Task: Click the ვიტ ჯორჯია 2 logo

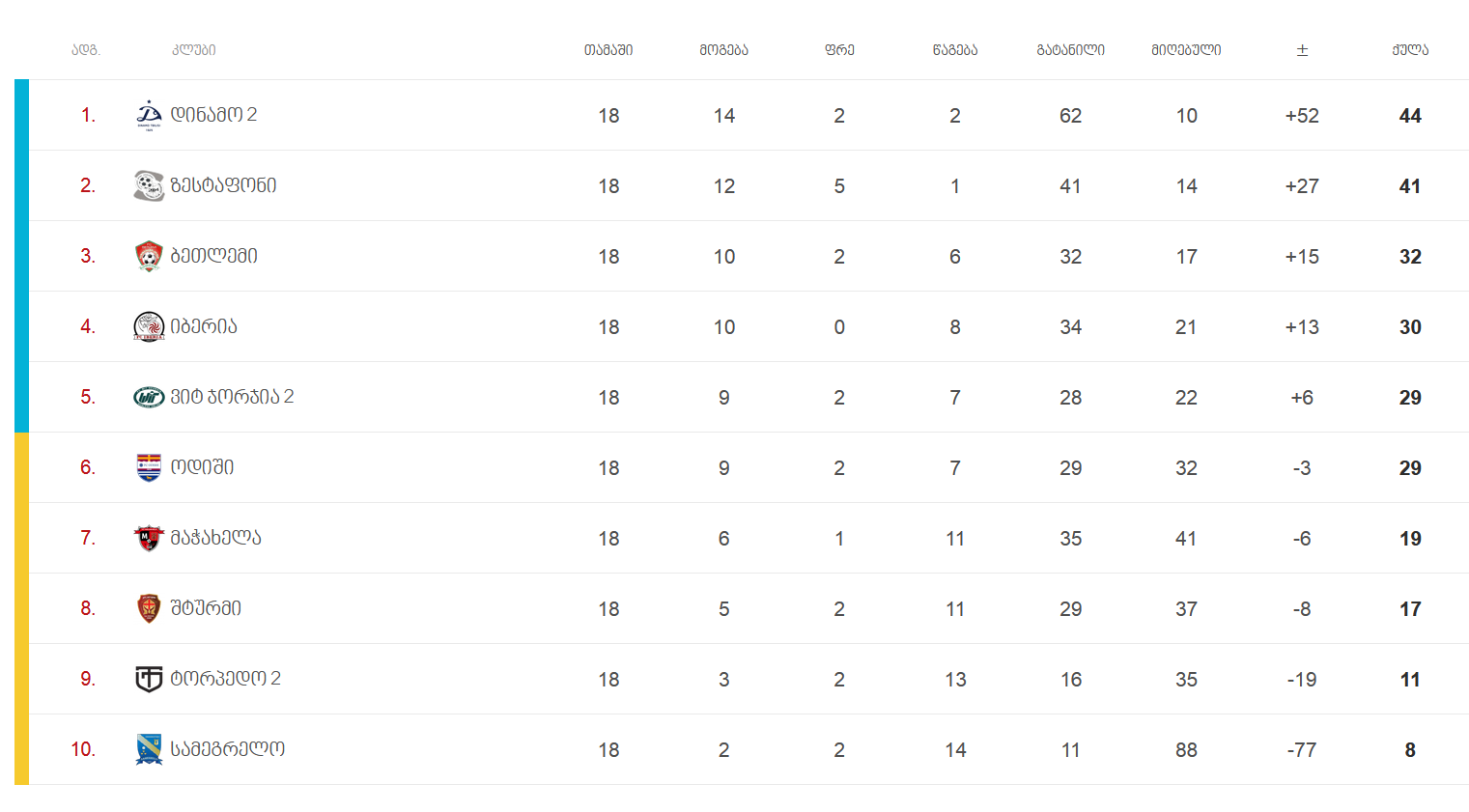Action: pyautogui.click(x=149, y=397)
